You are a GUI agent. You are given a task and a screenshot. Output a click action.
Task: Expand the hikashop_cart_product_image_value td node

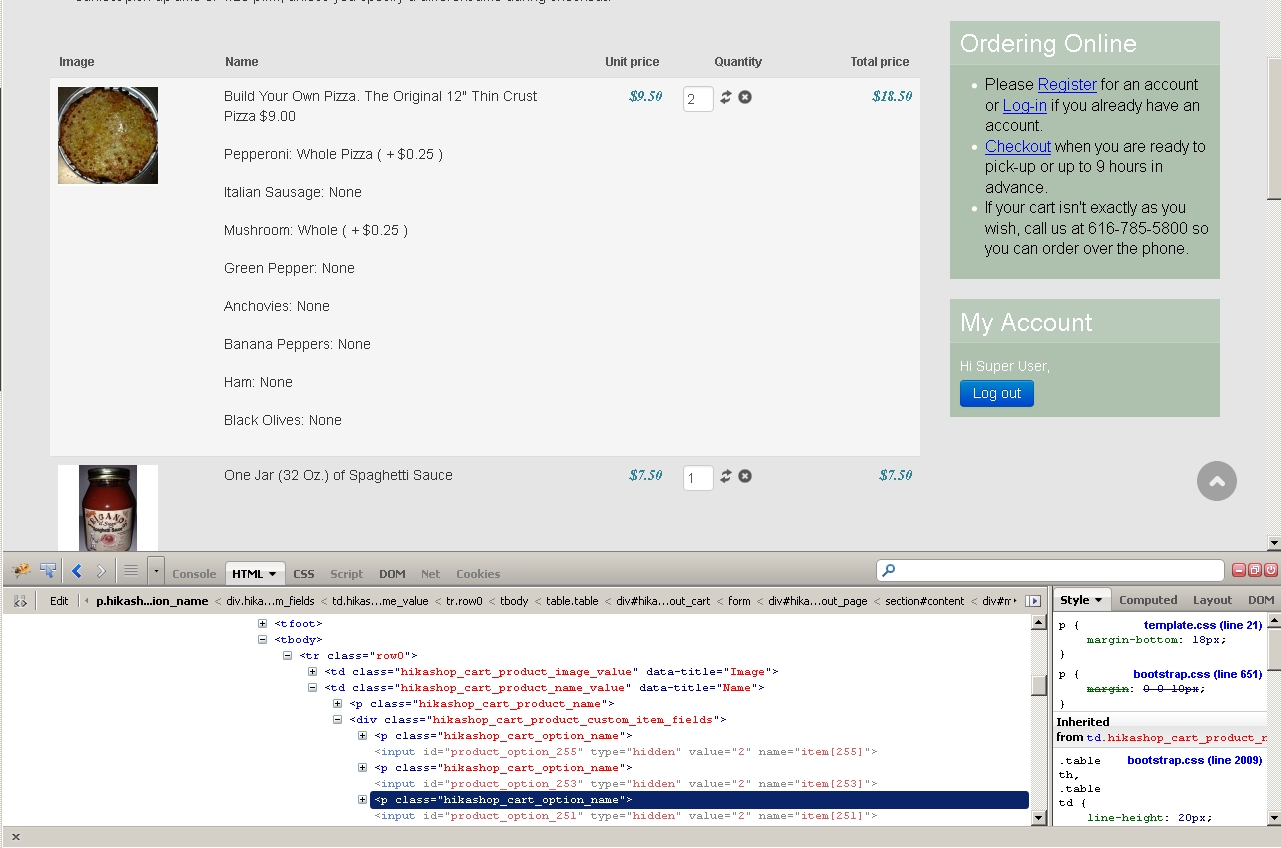pos(313,672)
